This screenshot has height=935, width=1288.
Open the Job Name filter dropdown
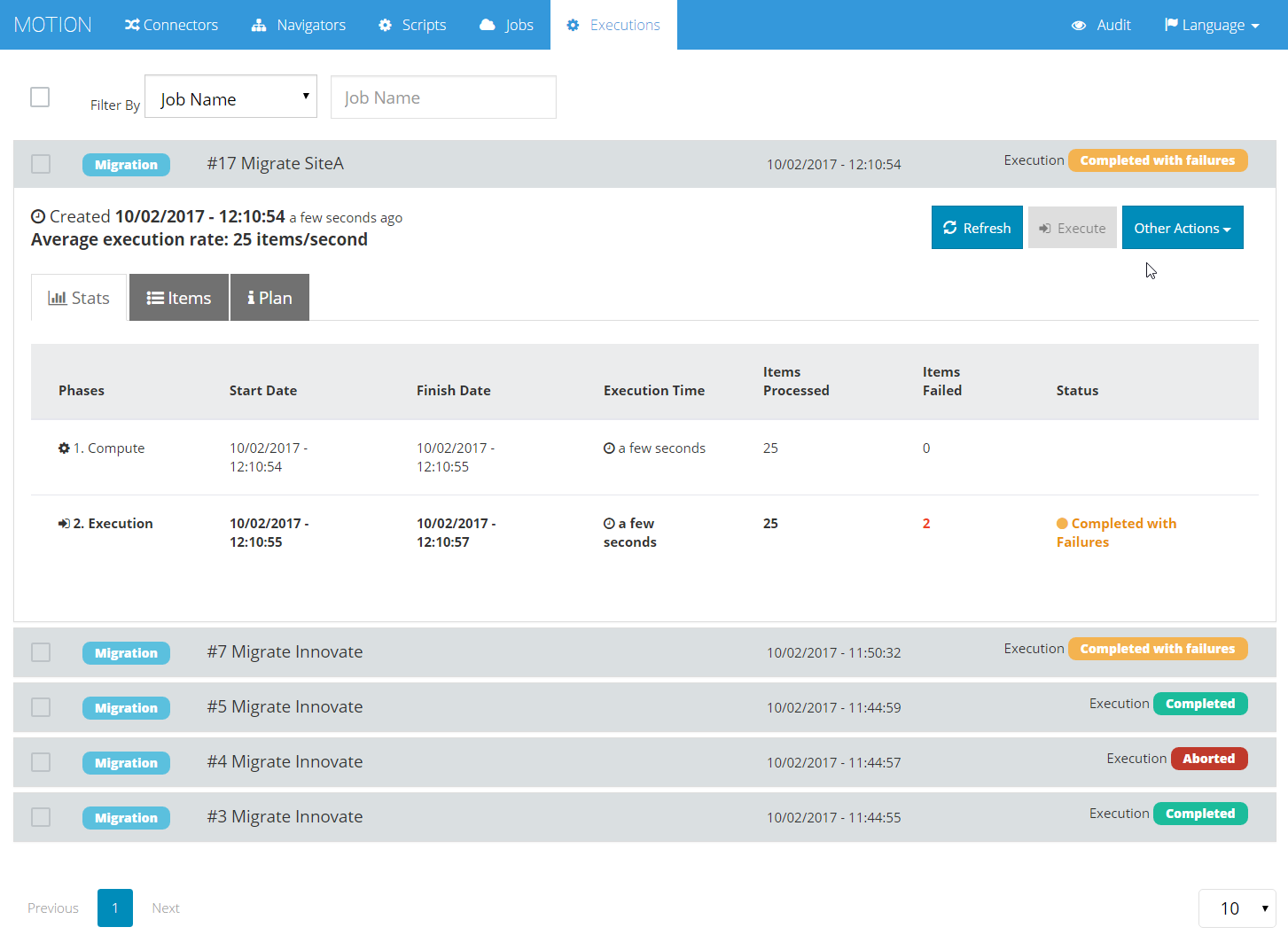coord(231,97)
